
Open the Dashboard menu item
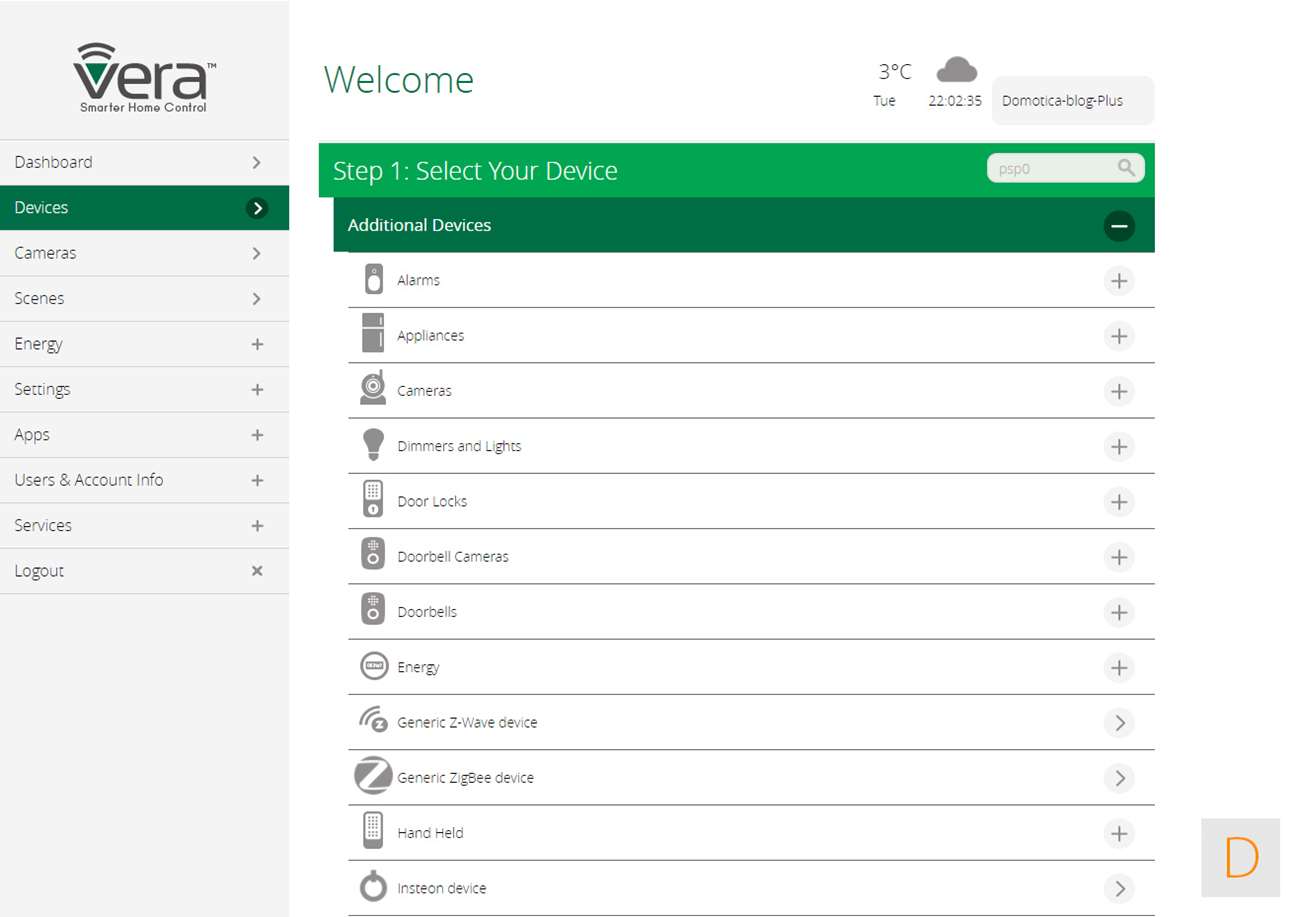pyautogui.click(x=144, y=162)
